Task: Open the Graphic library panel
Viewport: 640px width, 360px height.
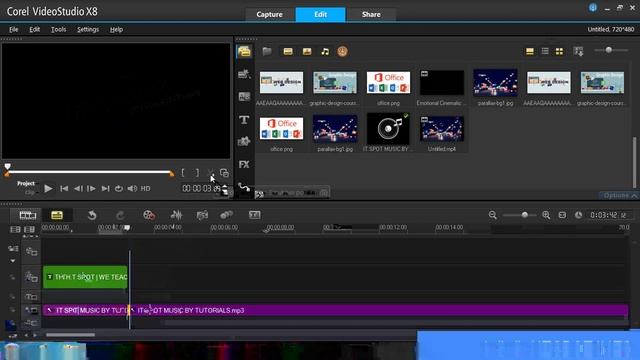Action: [244, 142]
